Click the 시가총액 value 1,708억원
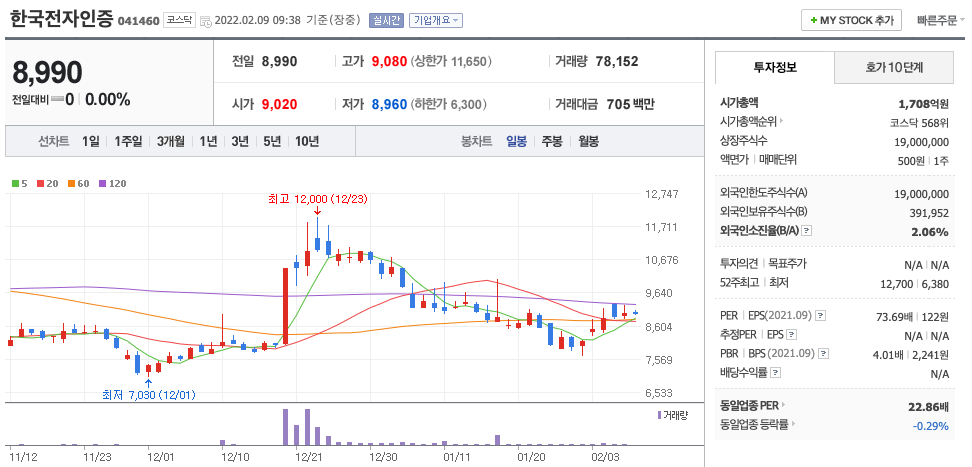Viewport: 972px width, 467px height. pyautogui.click(x=924, y=103)
